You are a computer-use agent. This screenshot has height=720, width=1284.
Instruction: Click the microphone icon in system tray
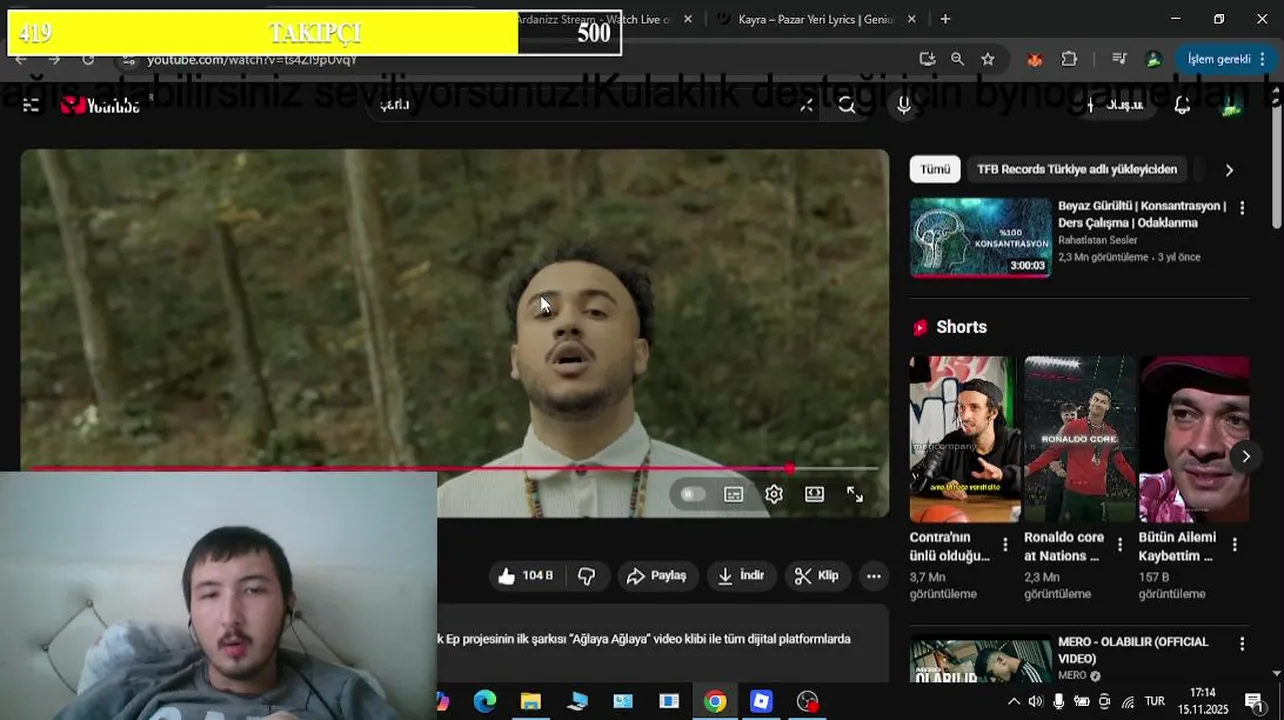click(1059, 701)
